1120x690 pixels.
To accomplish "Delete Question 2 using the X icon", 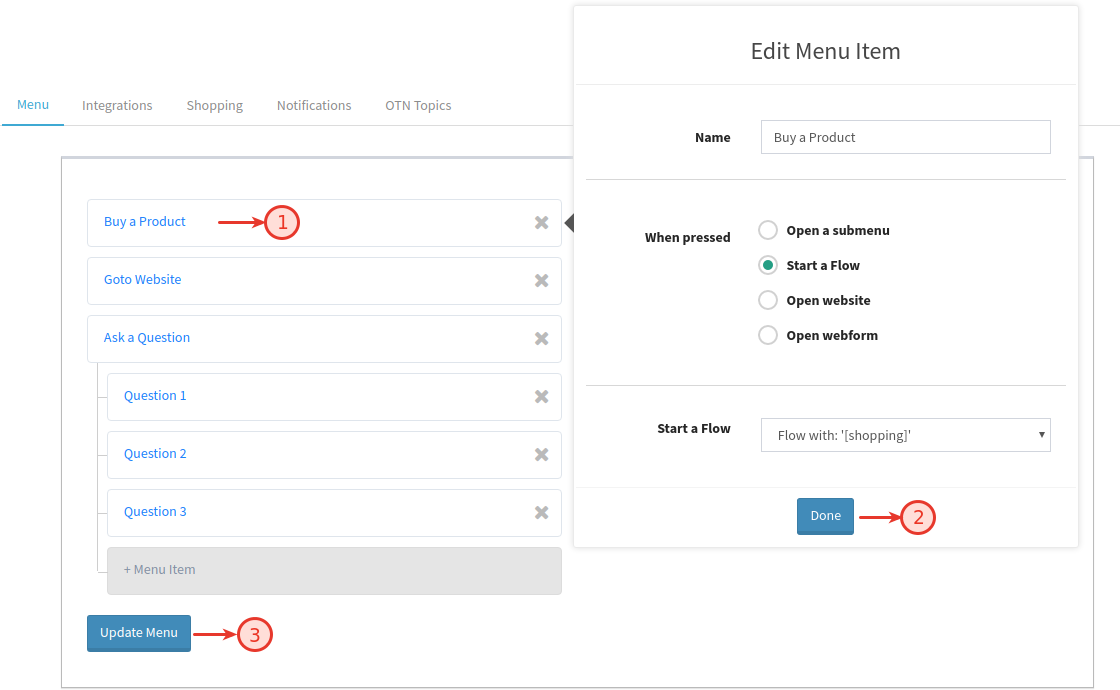I will [541, 454].
